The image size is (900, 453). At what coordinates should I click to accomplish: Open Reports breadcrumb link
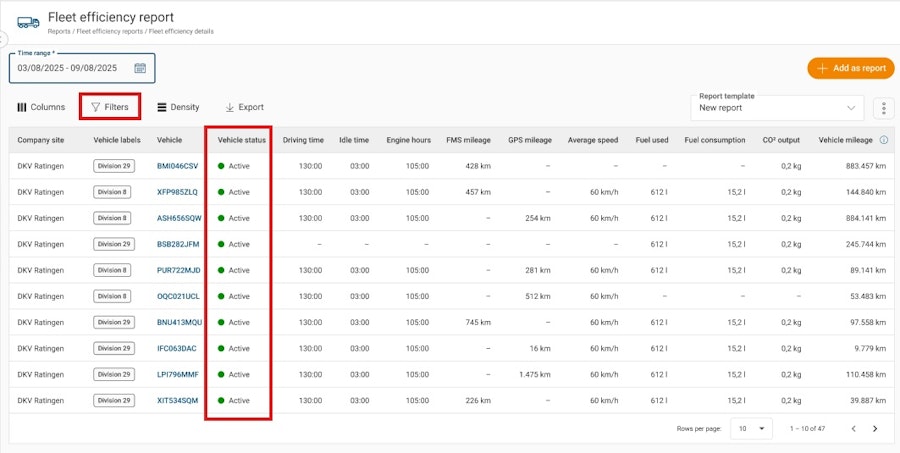[59, 32]
